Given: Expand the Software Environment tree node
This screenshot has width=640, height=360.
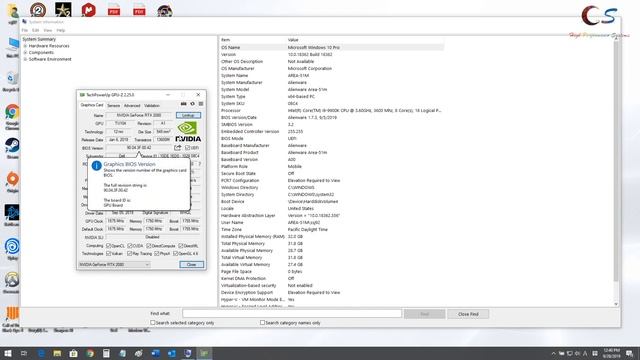Looking at the screenshot, I should [25, 59].
